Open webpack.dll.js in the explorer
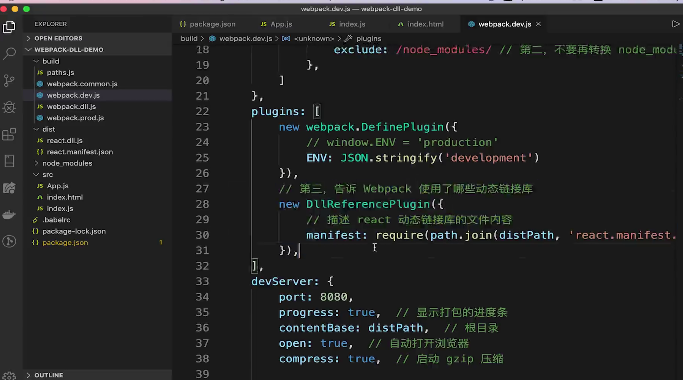 71,106
